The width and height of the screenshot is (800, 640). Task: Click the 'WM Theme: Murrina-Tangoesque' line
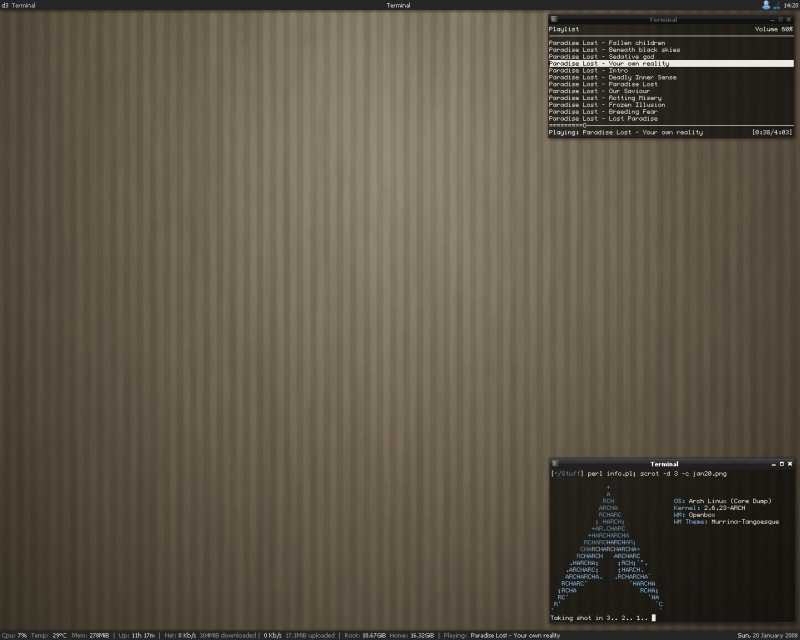tap(727, 522)
